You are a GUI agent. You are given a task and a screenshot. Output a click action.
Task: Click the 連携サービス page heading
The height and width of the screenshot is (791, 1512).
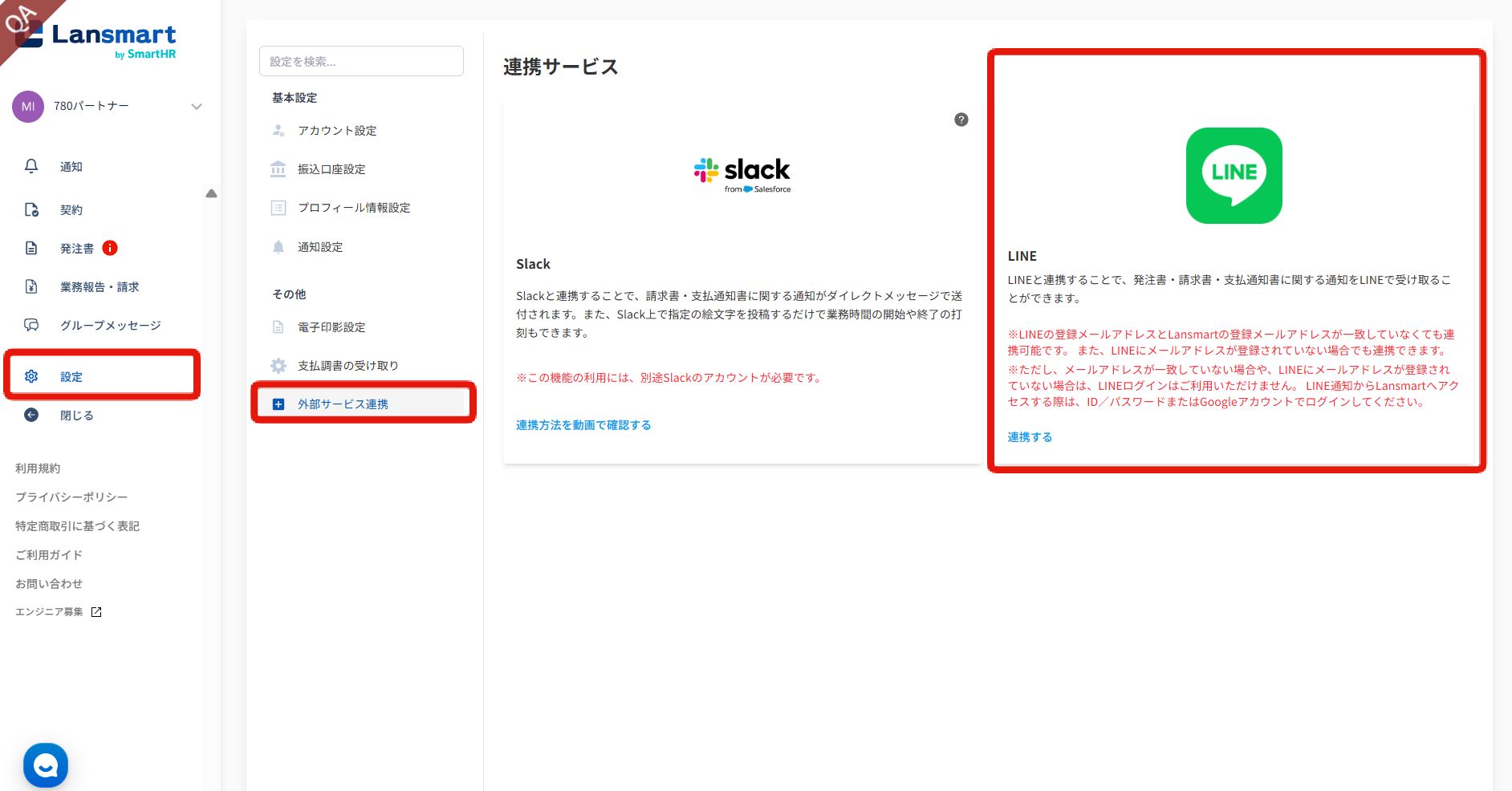point(561,67)
